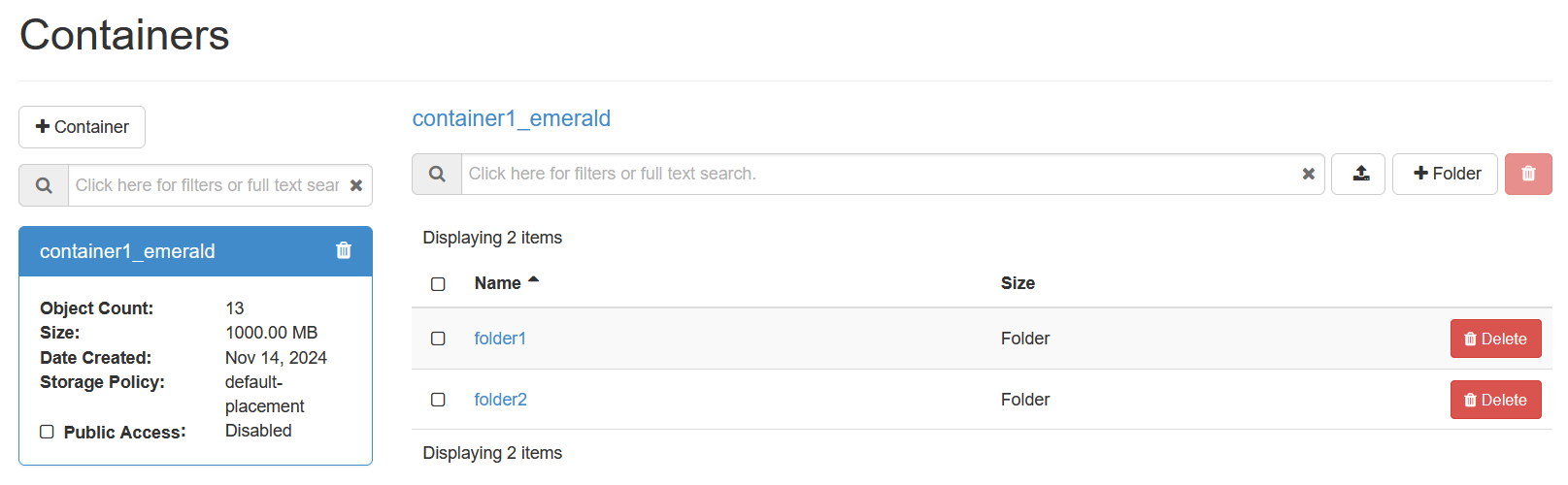
Task: Click the object search magnifier icon
Action: [437, 174]
